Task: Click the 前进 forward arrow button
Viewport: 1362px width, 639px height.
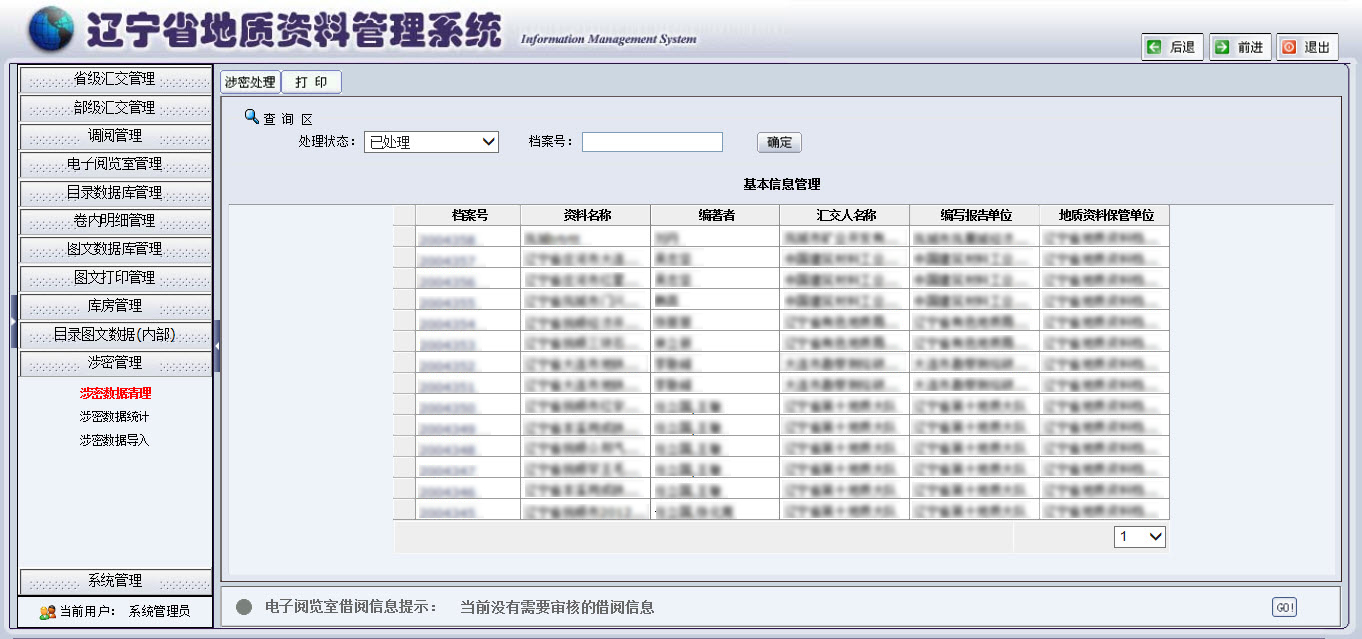Action: tap(1240, 47)
